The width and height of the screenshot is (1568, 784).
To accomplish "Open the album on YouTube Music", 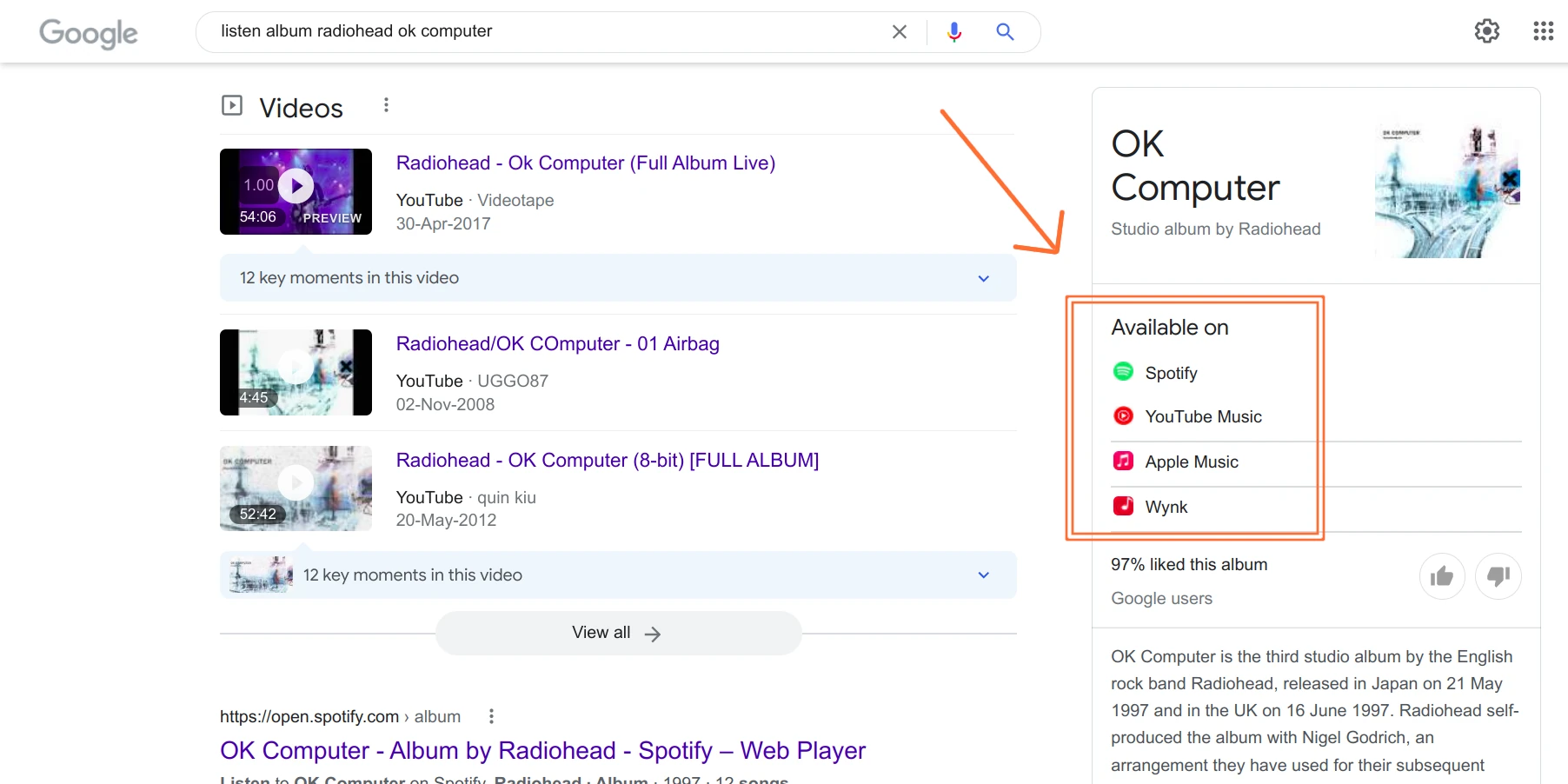I will coord(1203,416).
